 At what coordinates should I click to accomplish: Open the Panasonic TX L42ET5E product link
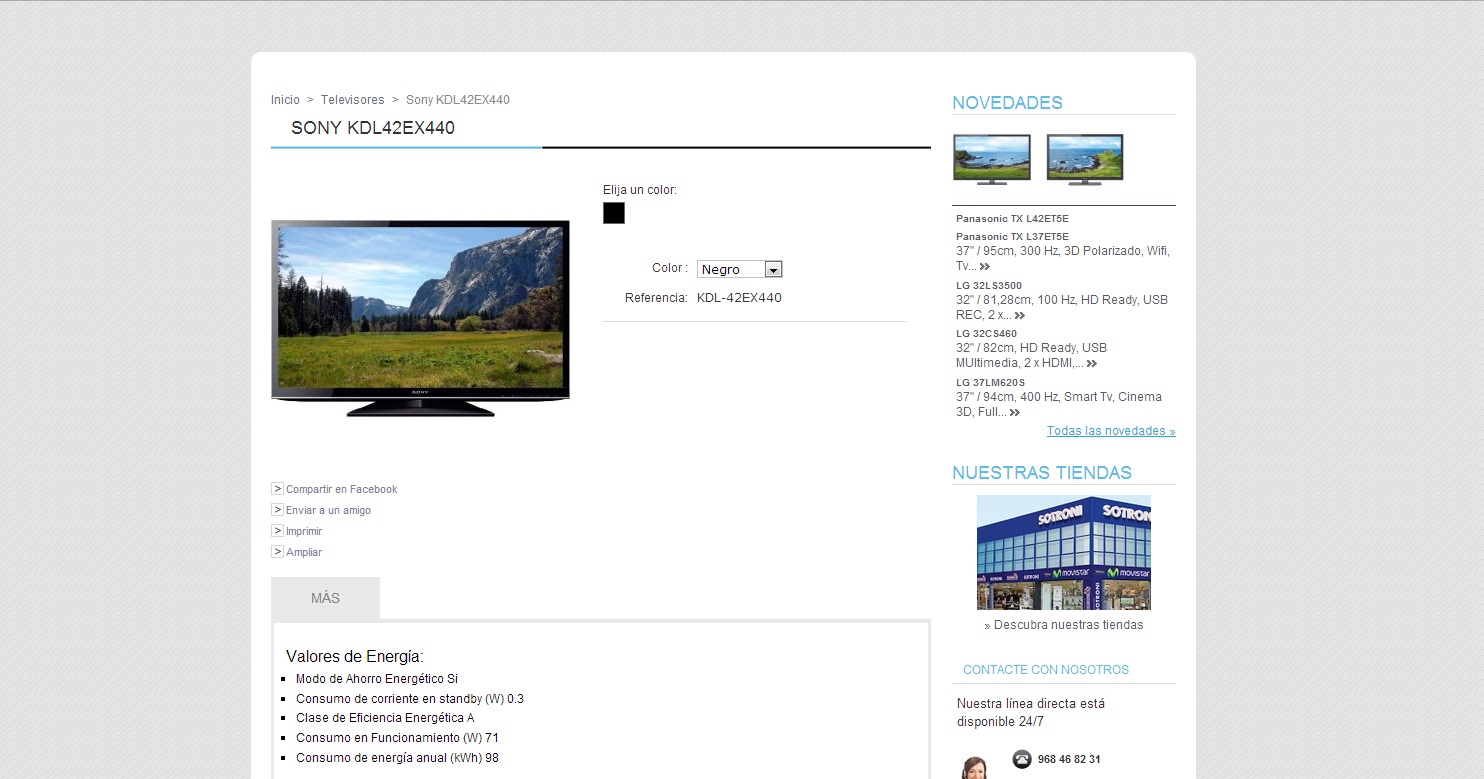click(x=1012, y=218)
